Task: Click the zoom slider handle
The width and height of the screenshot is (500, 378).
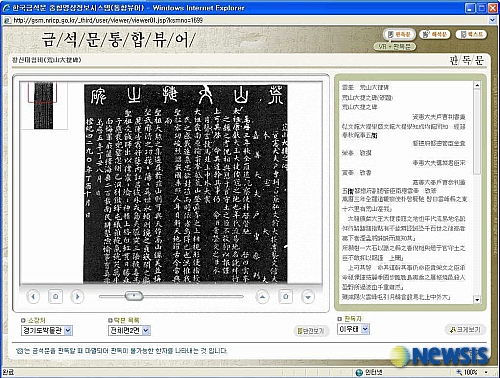Action: click(134, 296)
